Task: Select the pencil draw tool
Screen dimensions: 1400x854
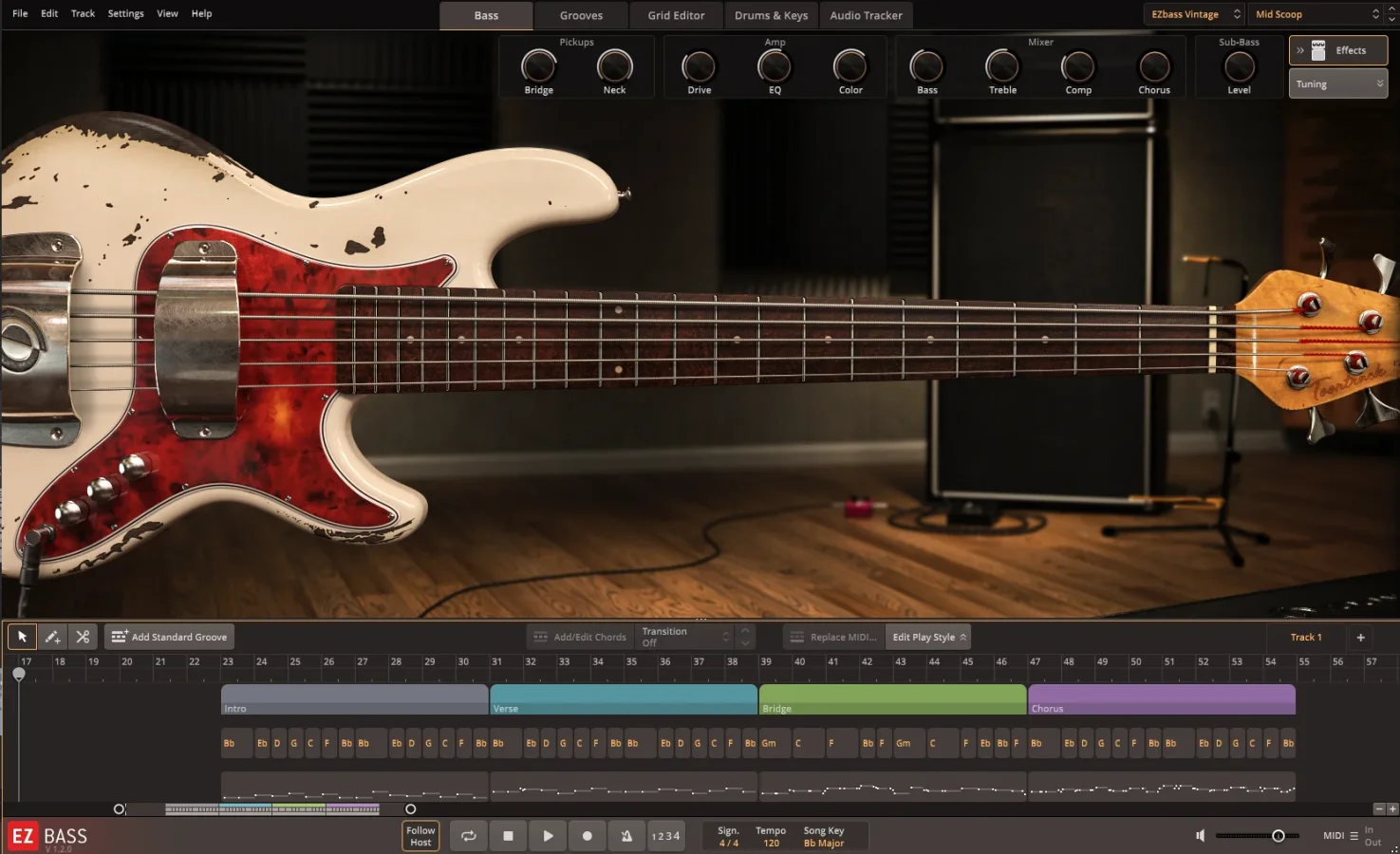Action: point(52,637)
